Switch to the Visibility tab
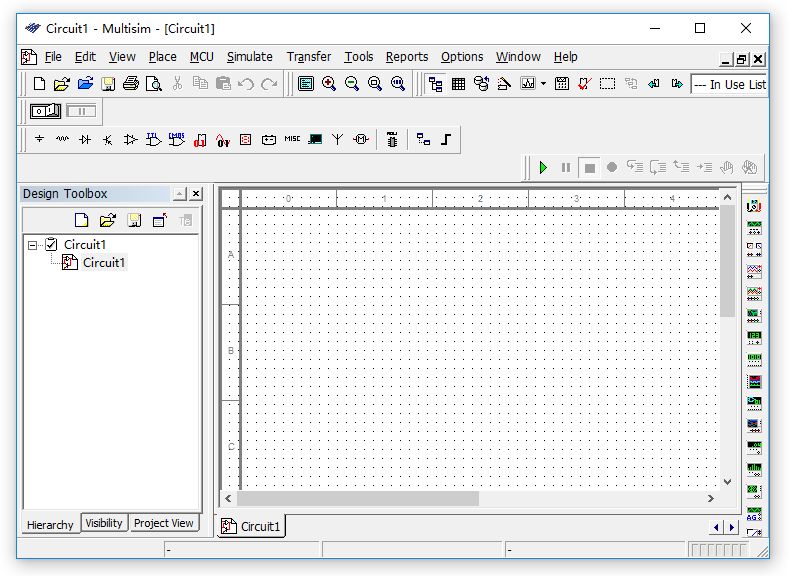This screenshot has height=576, width=789. pos(104,523)
